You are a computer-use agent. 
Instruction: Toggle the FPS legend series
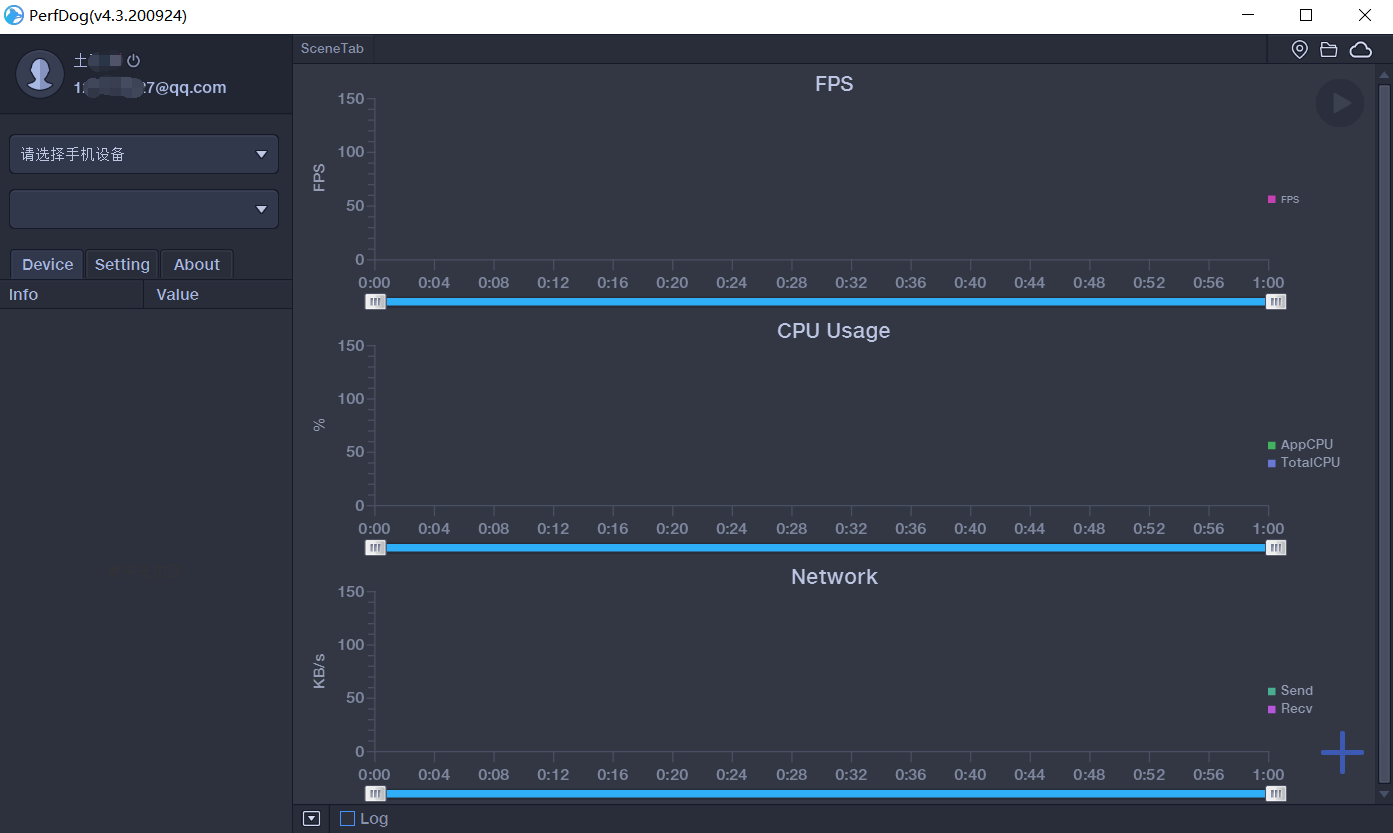[x=1283, y=200]
